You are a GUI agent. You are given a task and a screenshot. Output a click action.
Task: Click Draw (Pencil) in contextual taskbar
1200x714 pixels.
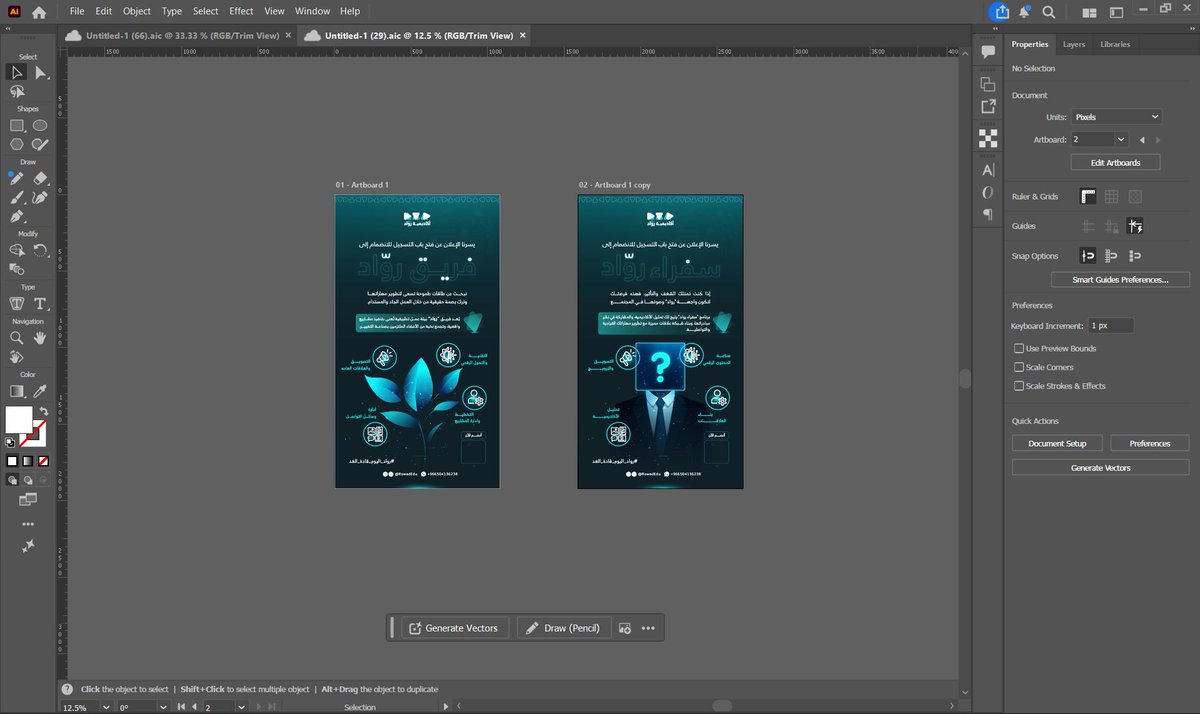564,628
